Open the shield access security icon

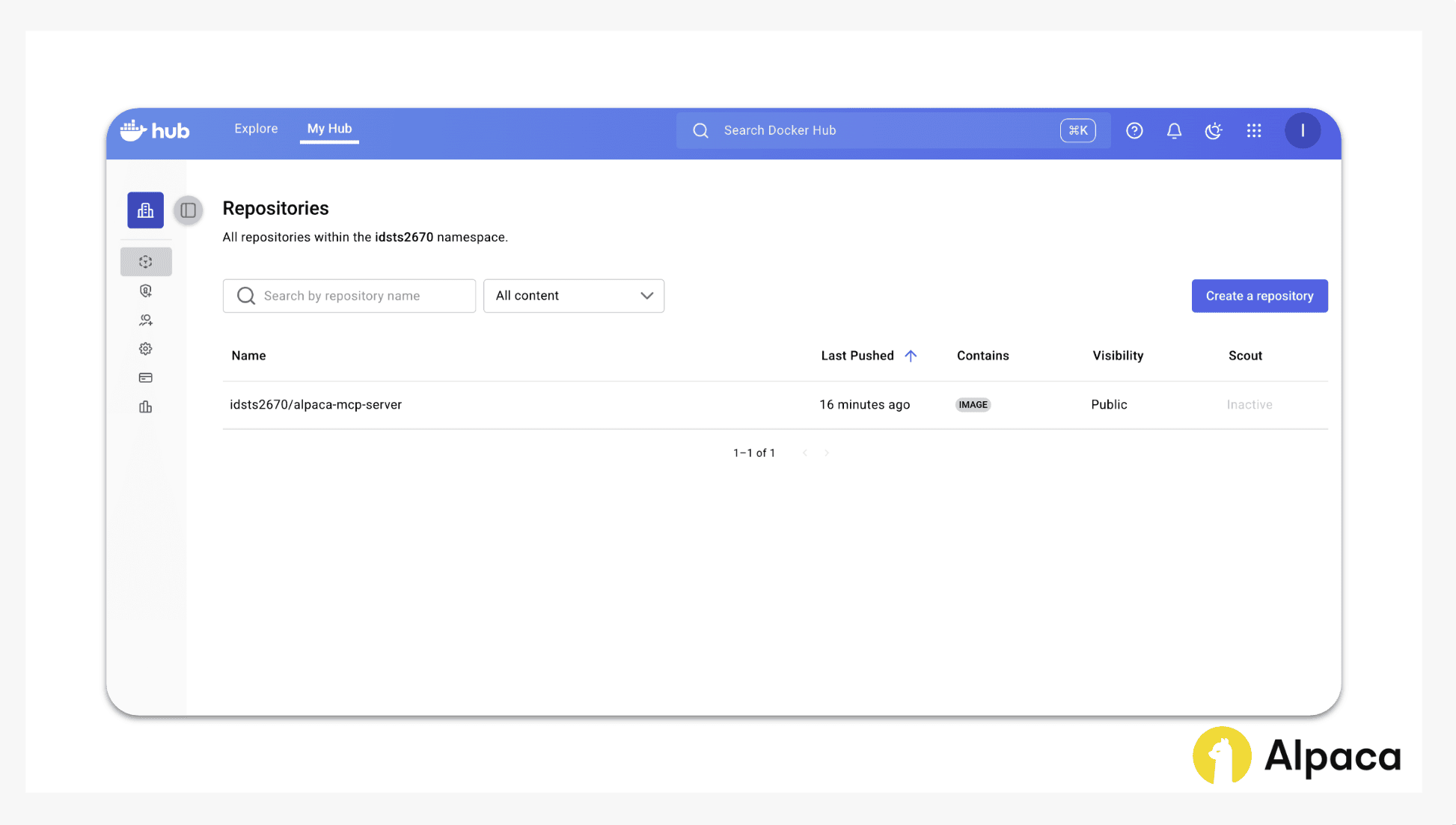pyautogui.click(x=146, y=290)
